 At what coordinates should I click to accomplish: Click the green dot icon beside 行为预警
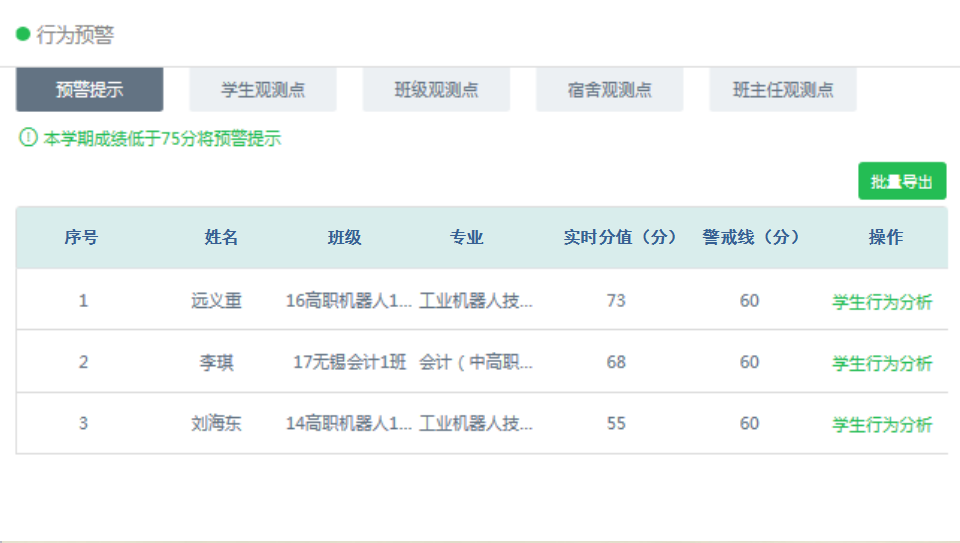pos(23,34)
